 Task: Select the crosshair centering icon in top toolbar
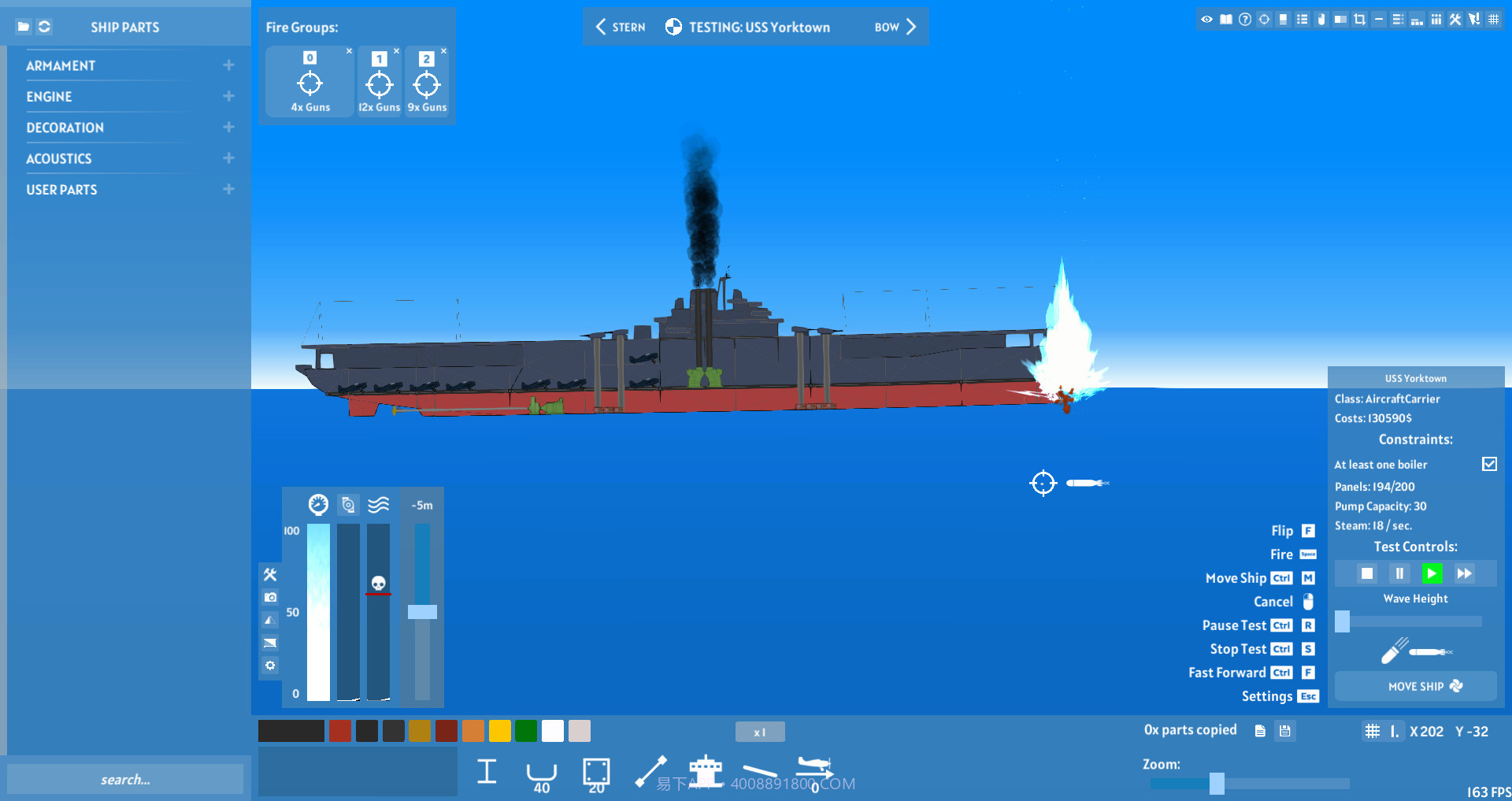click(1264, 19)
